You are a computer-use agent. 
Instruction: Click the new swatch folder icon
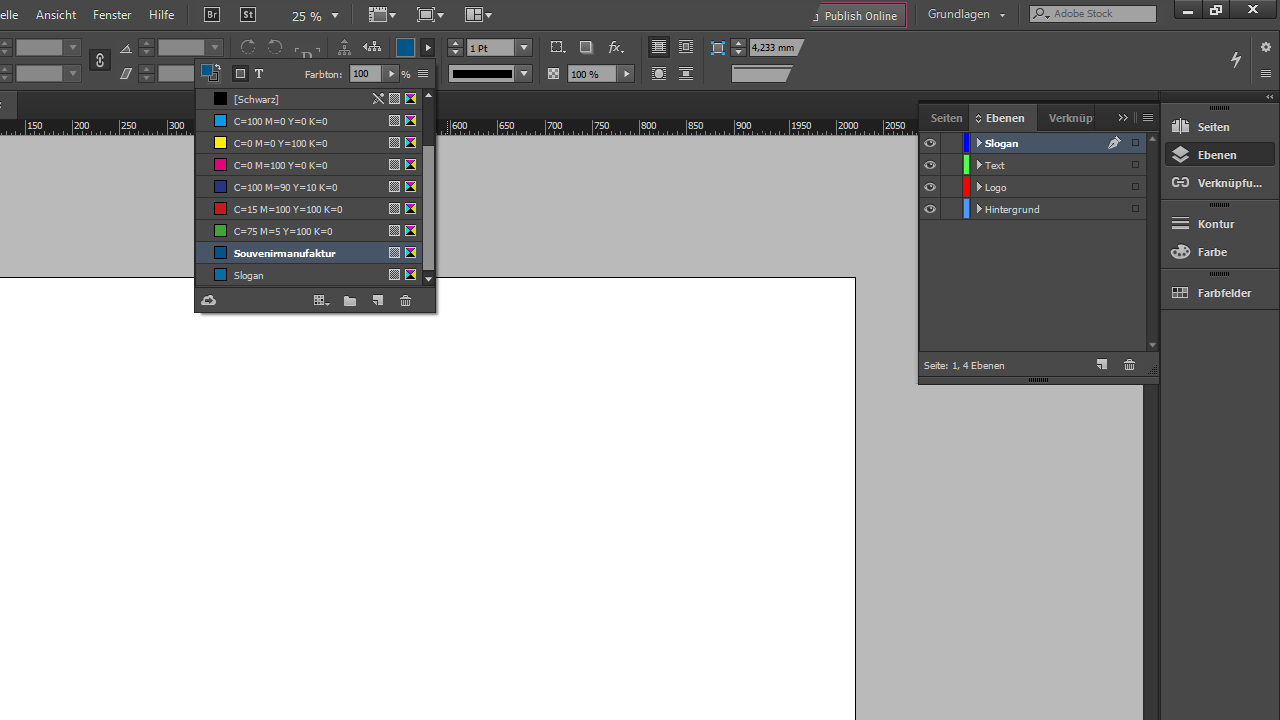pos(349,300)
